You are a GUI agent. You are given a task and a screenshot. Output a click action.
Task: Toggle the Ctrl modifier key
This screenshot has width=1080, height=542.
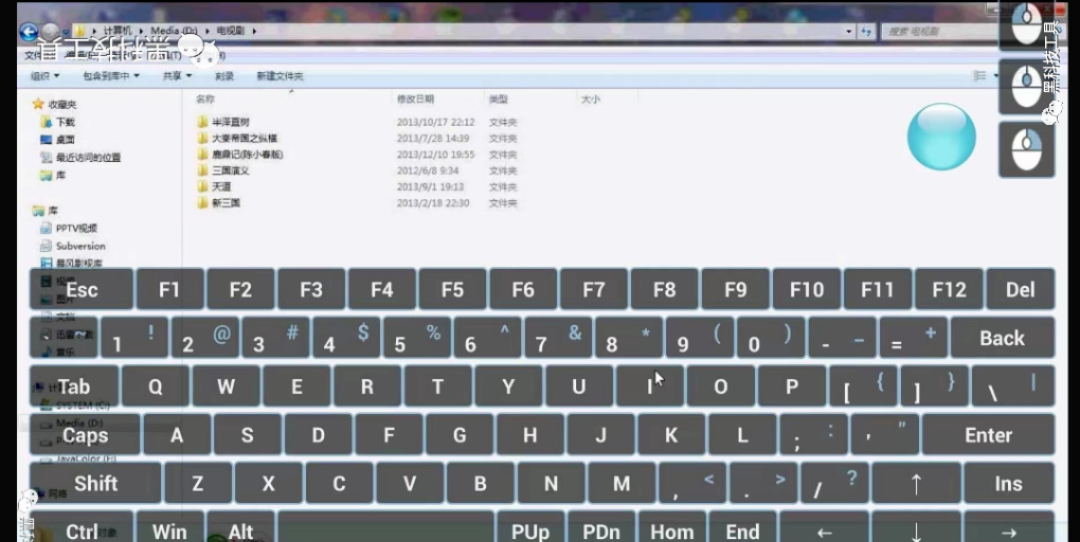coord(81,530)
